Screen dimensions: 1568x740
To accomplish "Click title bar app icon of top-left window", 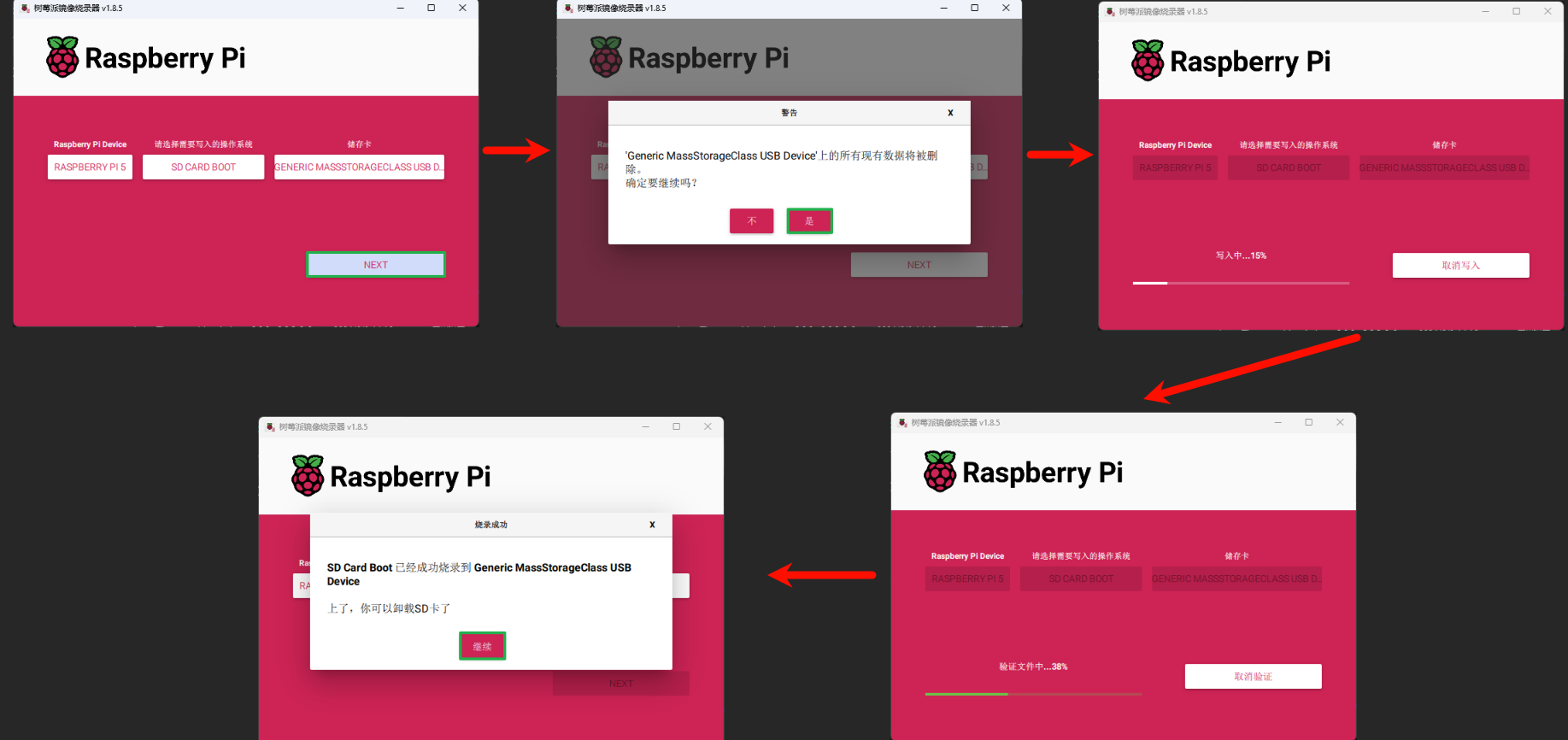I will tap(25, 9).
